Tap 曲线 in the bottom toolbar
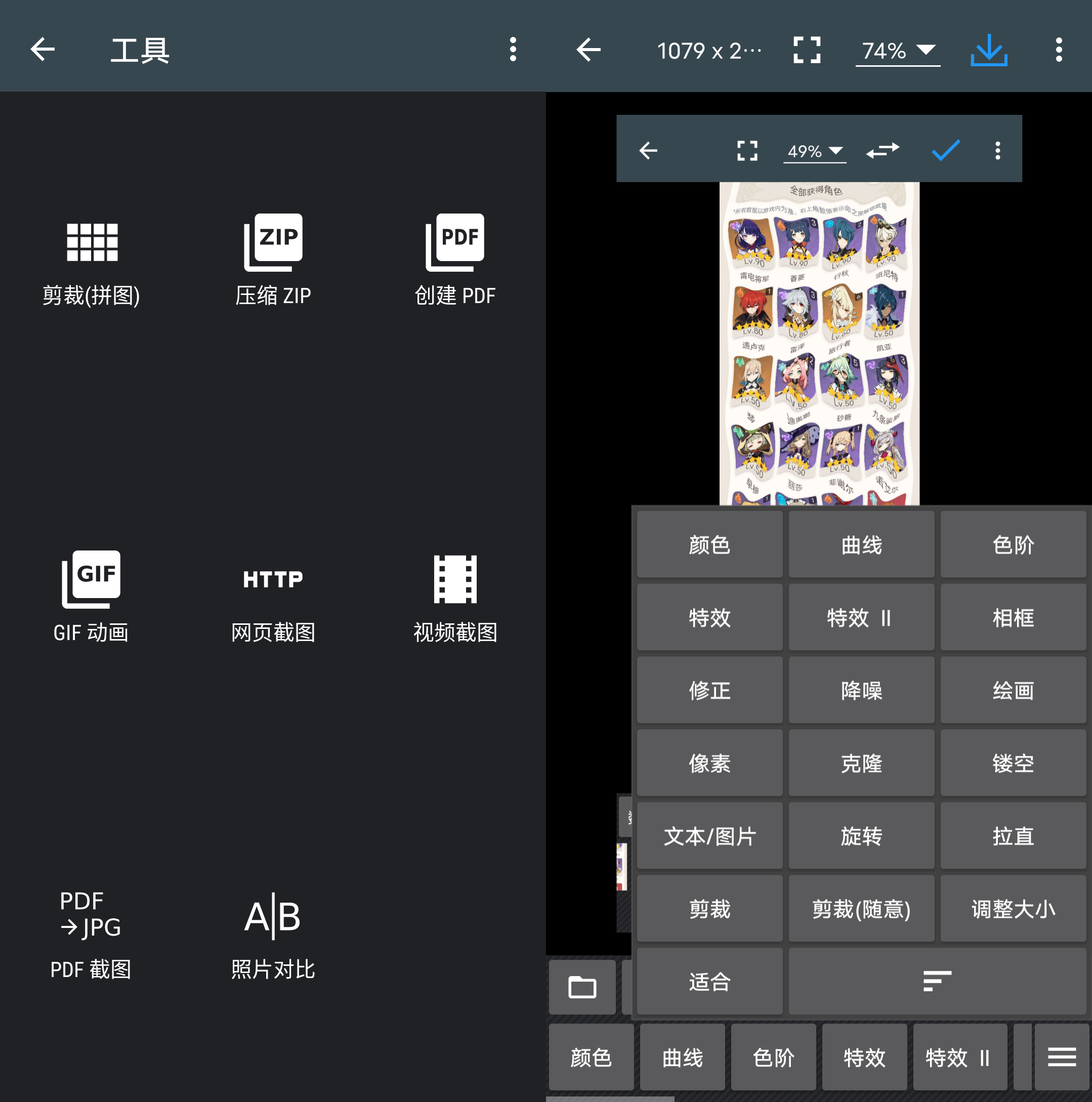1092x1102 pixels. point(682,1057)
